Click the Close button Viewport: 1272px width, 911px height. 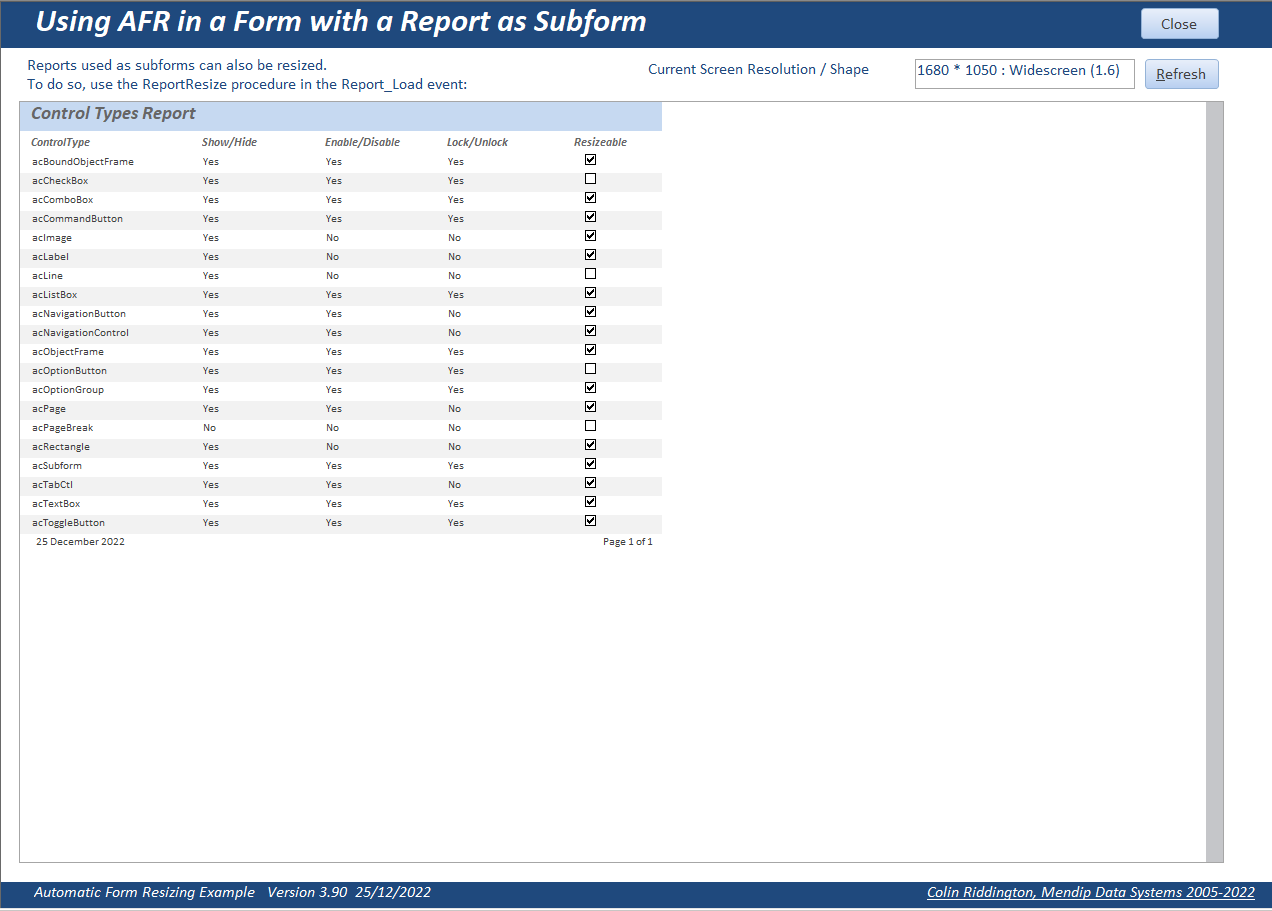pyautogui.click(x=1179, y=24)
